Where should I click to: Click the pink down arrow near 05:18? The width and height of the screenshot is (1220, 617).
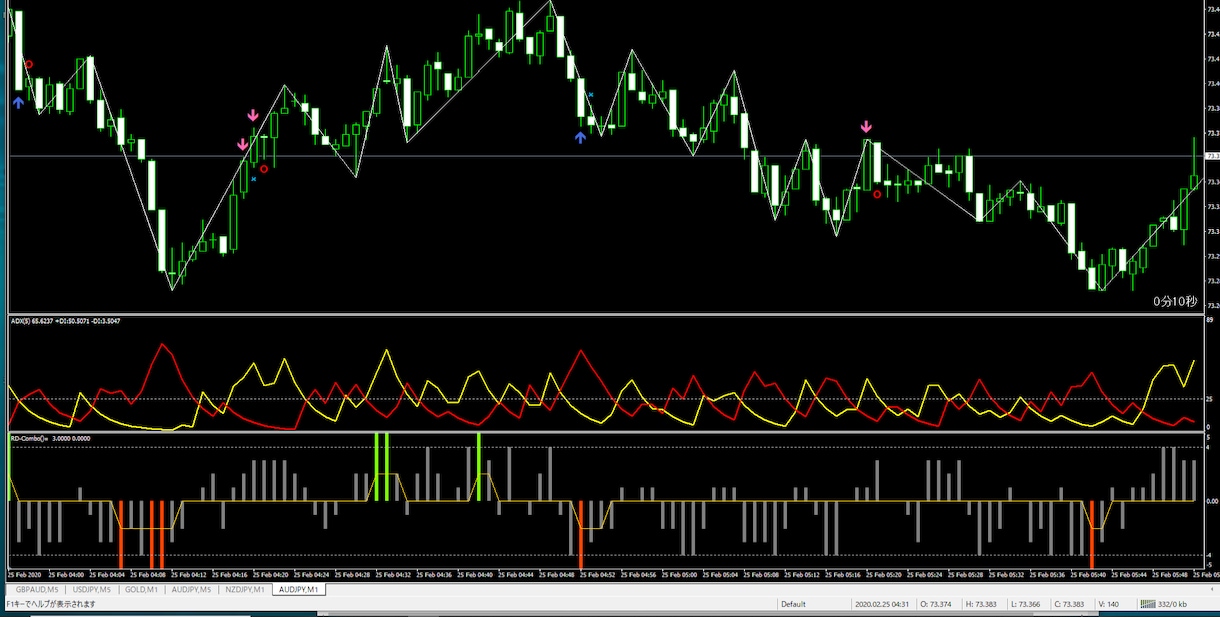[x=866, y=126]
